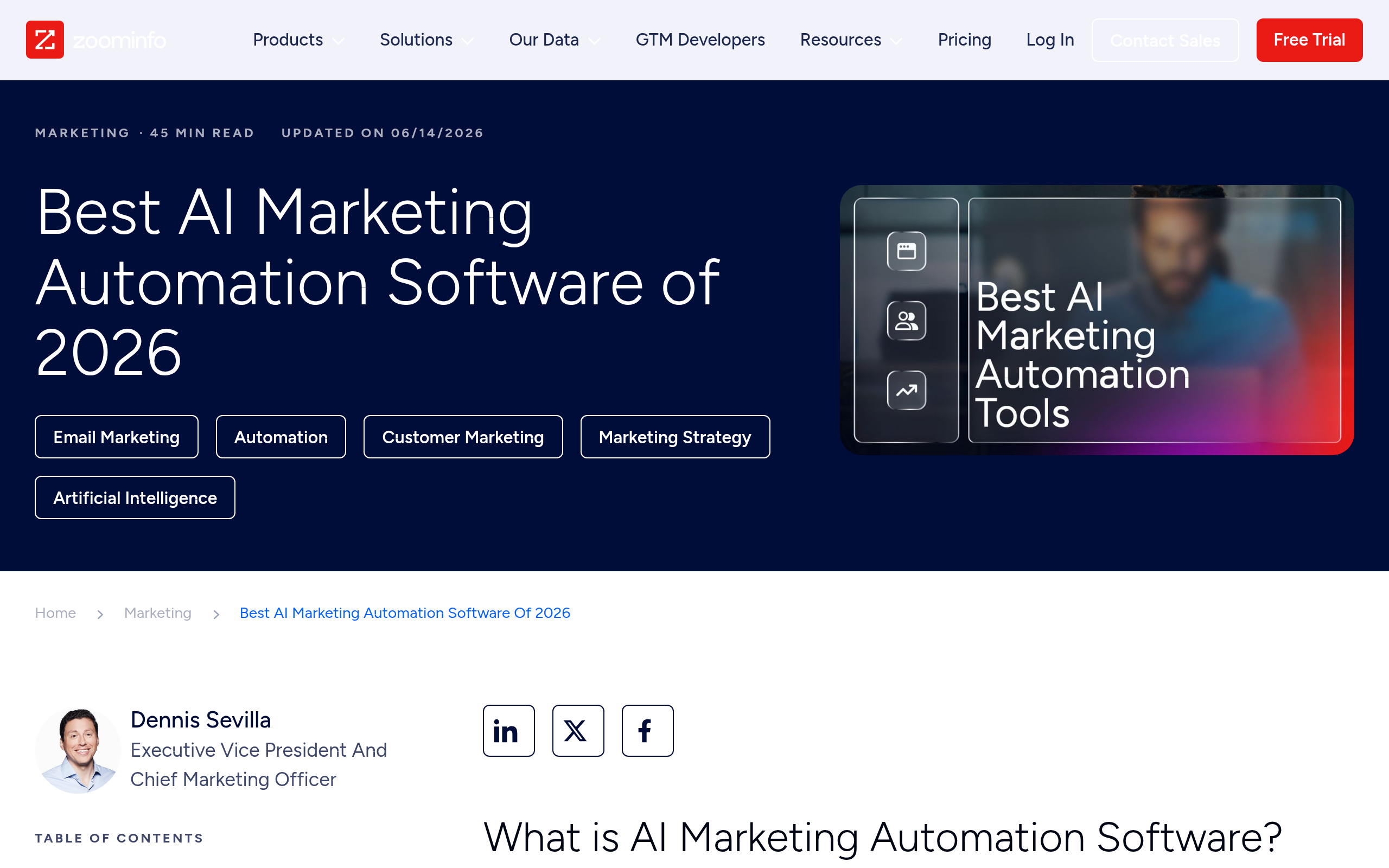Go to Marketing breadcrumb
Viewport: 1389px width, 868px height.
158,613
